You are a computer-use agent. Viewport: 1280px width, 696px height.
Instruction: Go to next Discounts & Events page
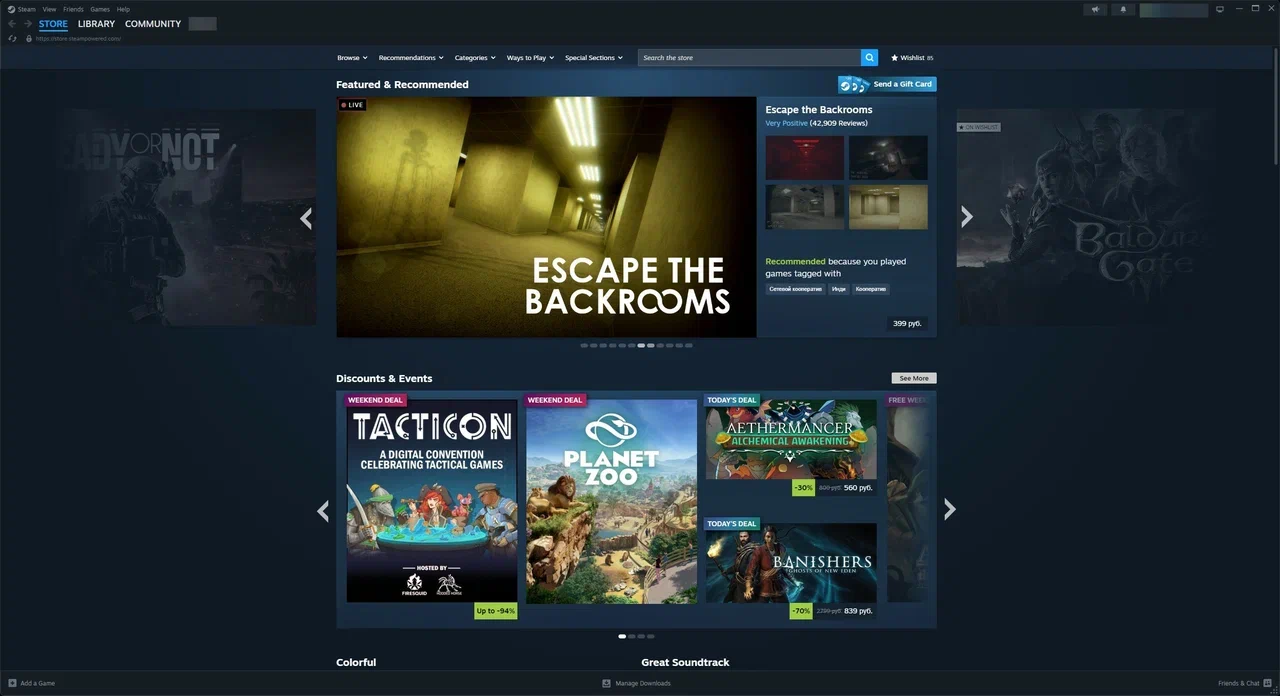coord(950,510)
